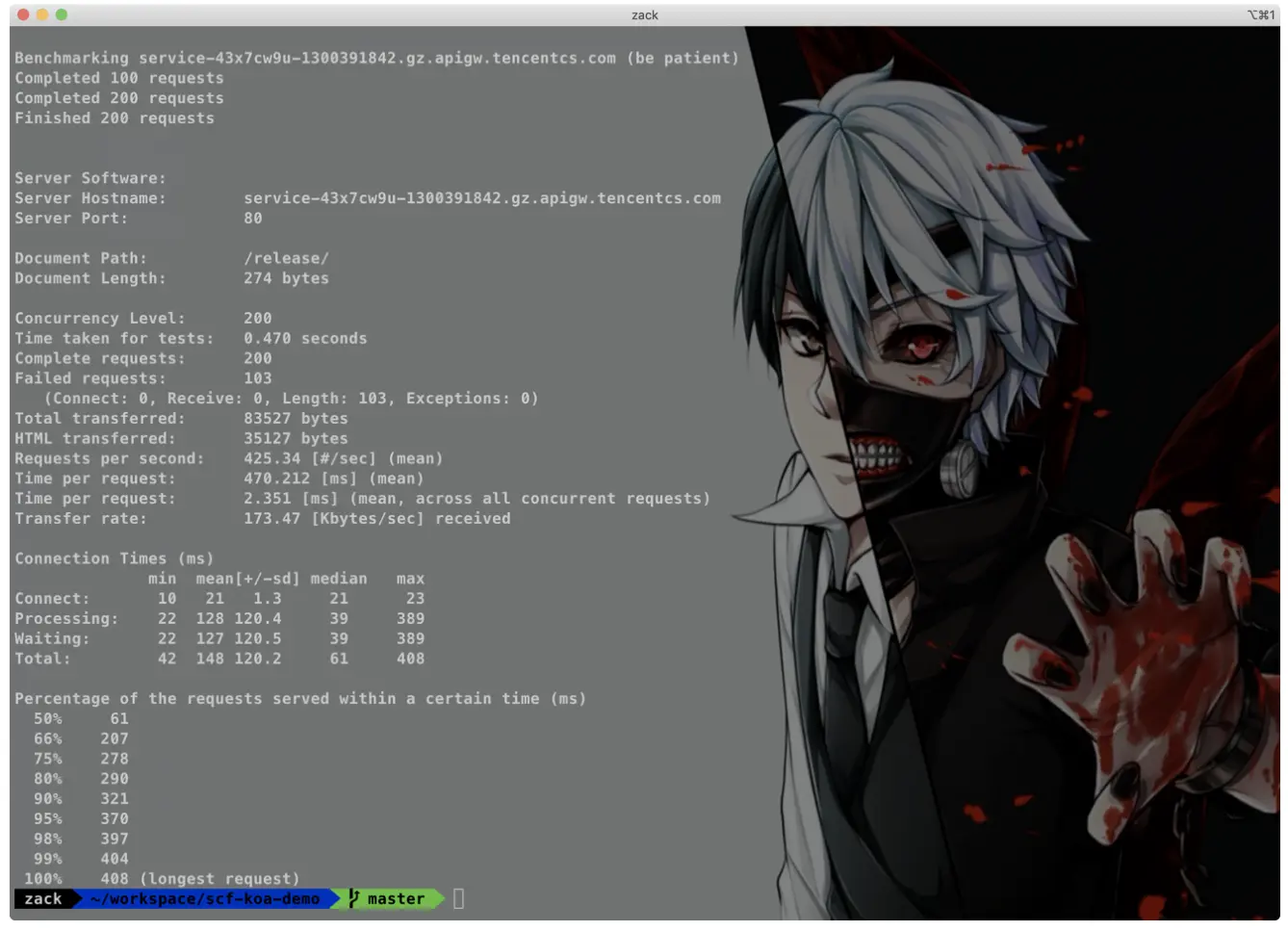
Task: Click the '~/workspace/scf-koa-demo' path segment
Action: [205, 899]
